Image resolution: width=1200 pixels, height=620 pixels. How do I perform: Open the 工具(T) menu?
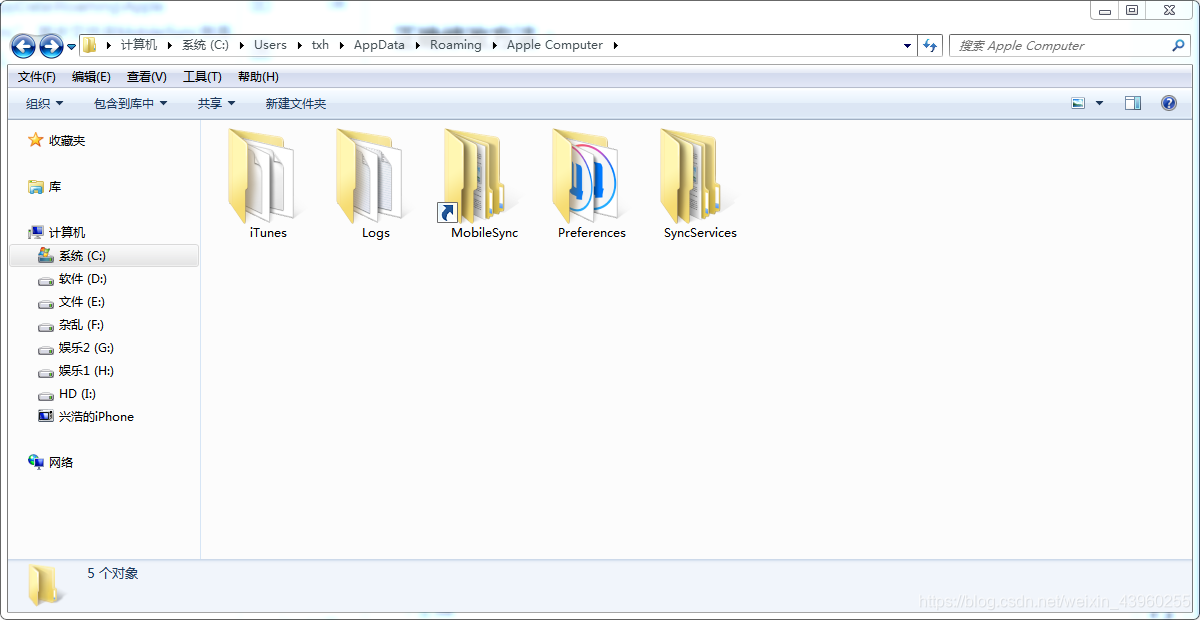point(202,77)
